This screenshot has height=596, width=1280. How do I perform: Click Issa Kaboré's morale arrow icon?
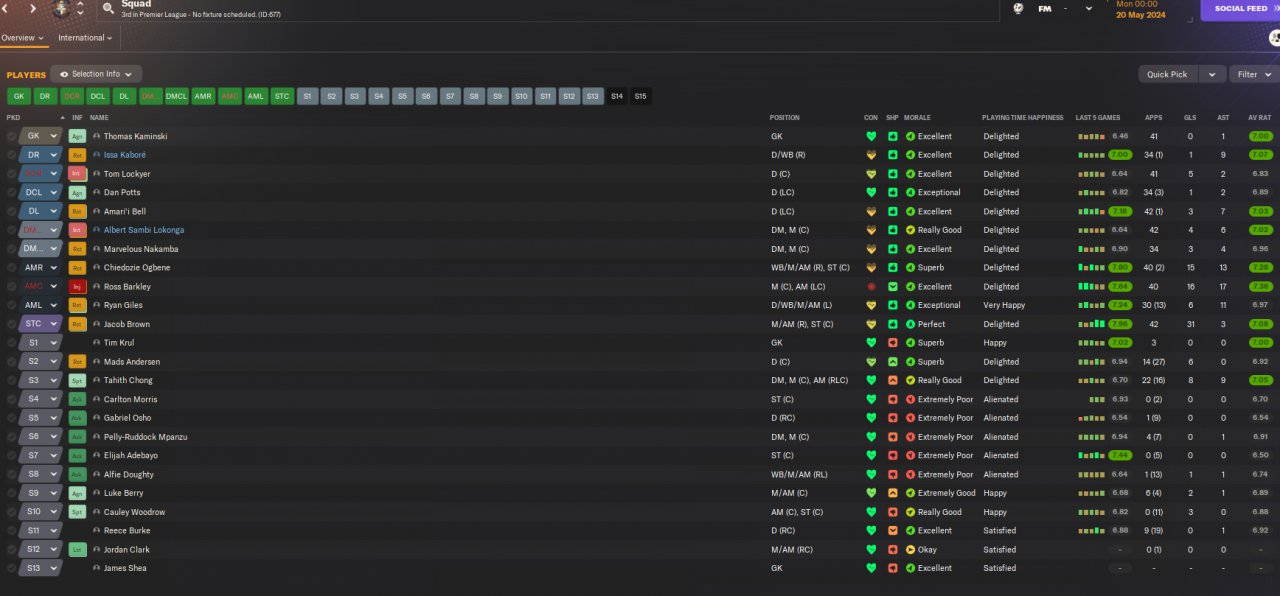click(x=910, y=155)
